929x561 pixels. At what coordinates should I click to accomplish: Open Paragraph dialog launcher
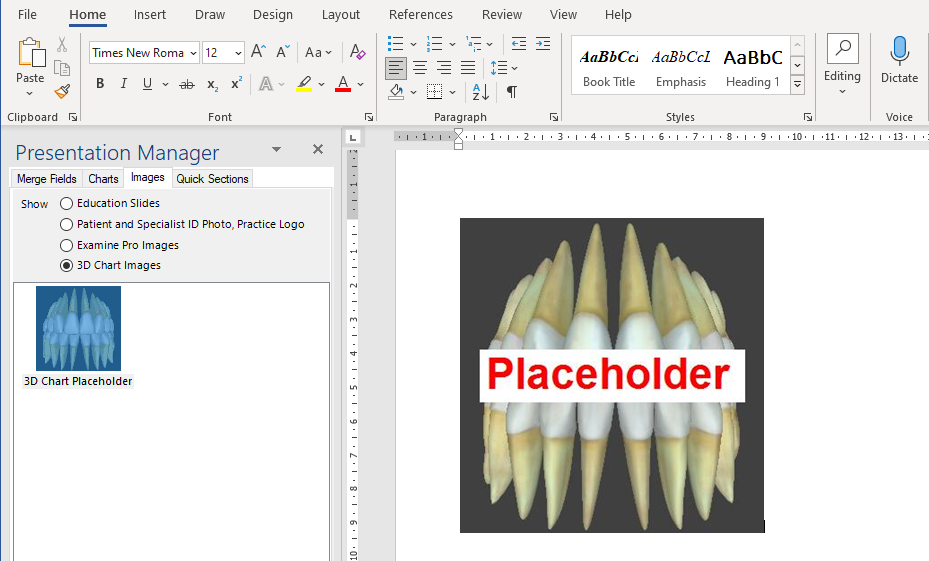pos(553,117)
